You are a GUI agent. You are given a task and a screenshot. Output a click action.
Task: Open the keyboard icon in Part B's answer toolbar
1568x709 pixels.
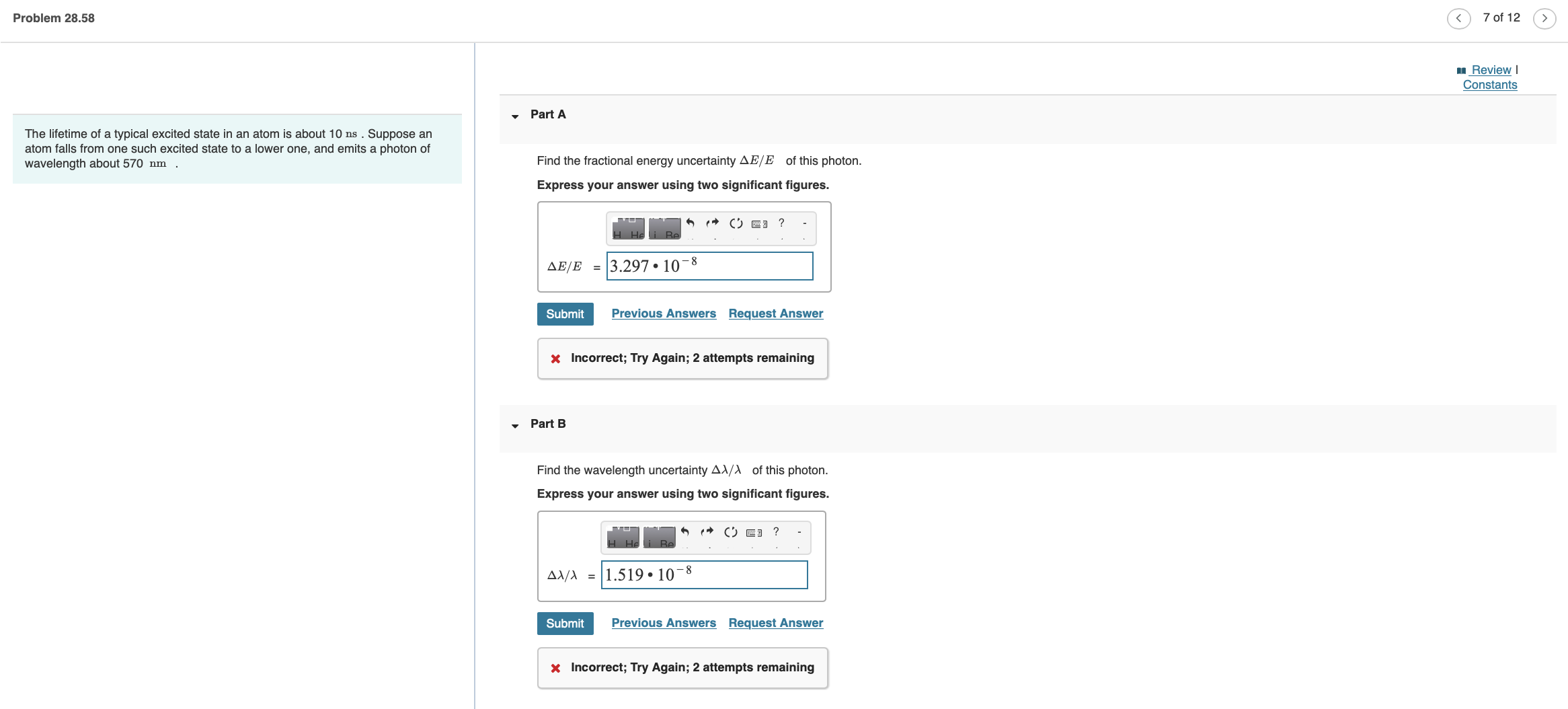(753, 532)
